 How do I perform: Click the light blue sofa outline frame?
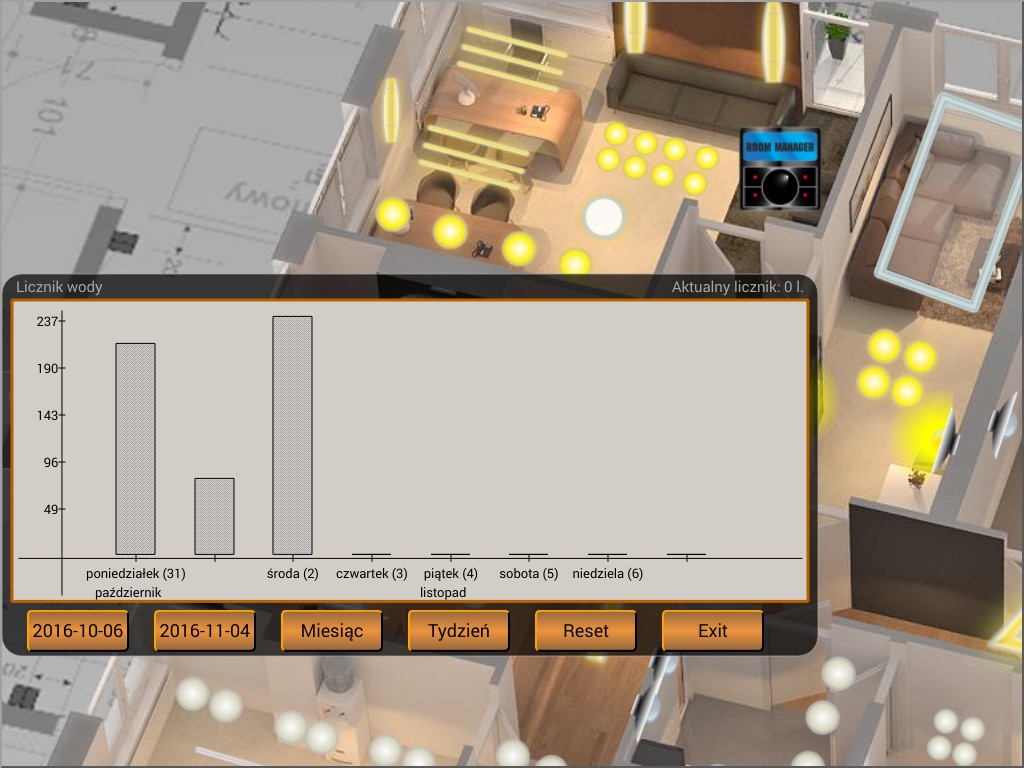click(x=948, y=204)
